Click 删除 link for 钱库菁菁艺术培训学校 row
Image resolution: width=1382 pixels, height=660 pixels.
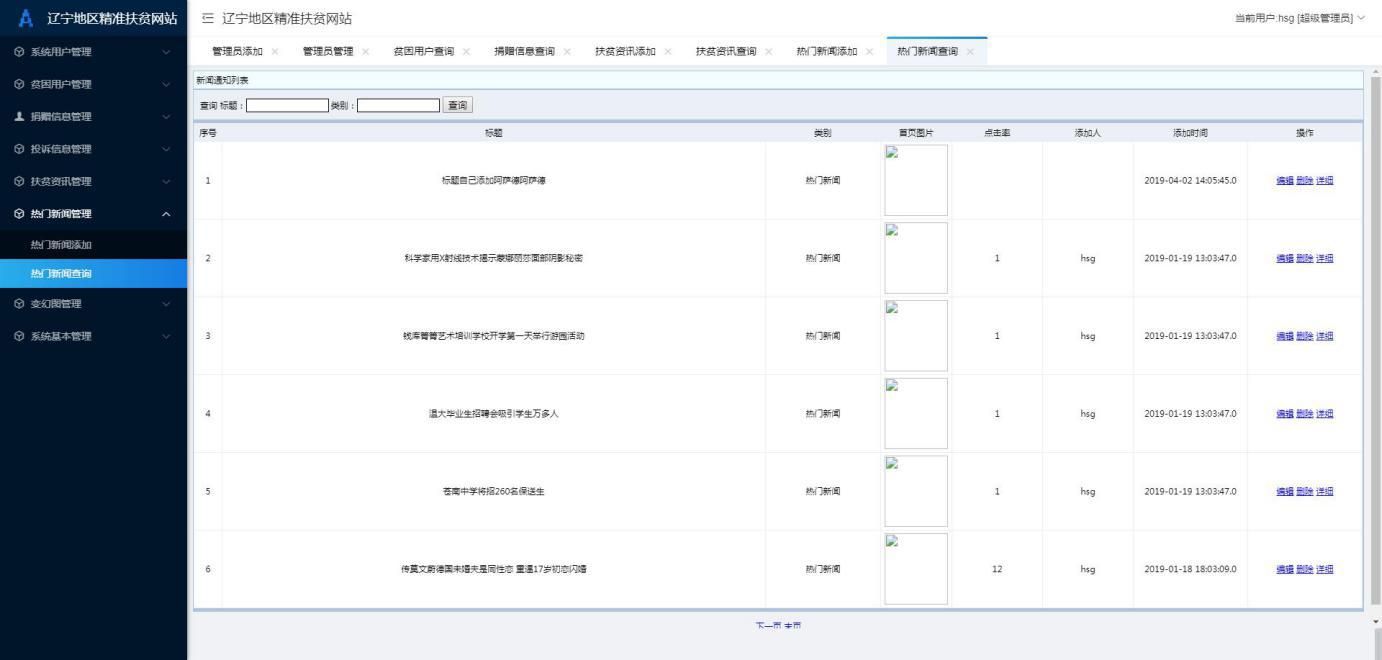[1304, 336]
